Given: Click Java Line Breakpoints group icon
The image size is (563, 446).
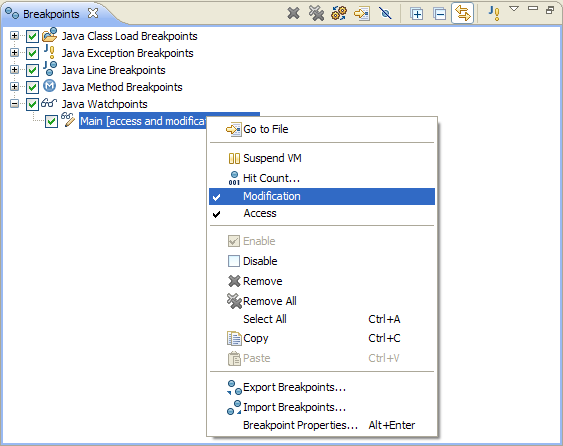Looking at the screenshot, I should point(50,69).
